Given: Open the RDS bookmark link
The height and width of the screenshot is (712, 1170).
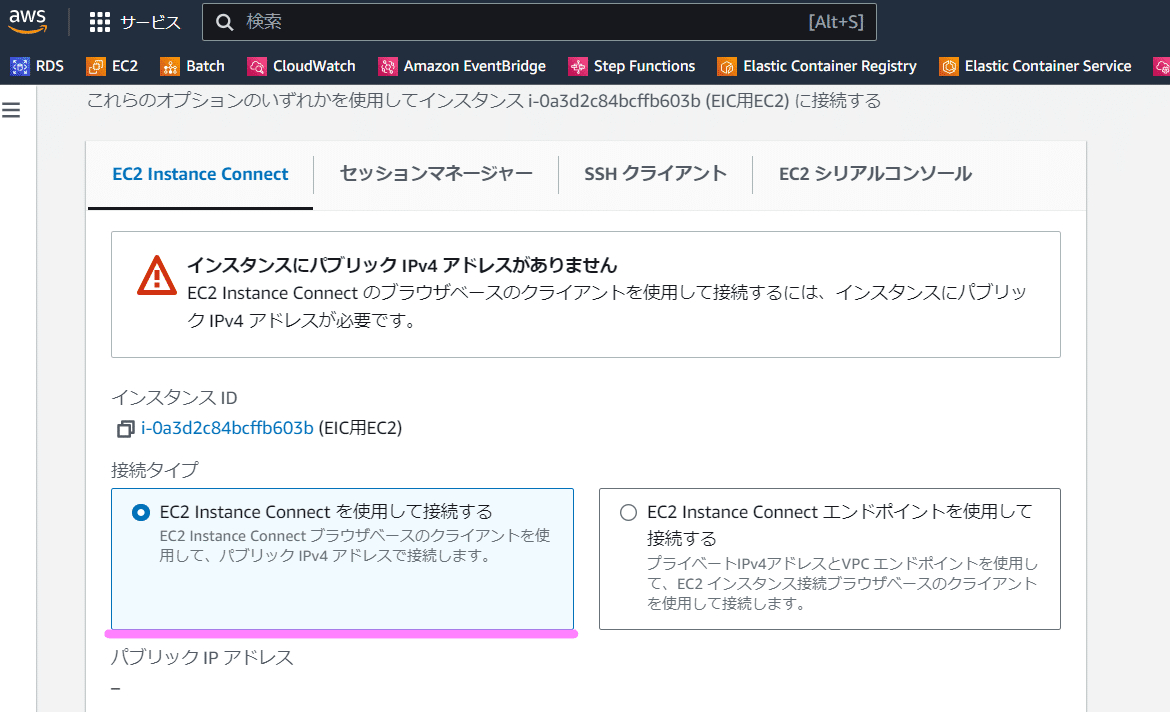Looking at the screenshot, I should 50,66.
